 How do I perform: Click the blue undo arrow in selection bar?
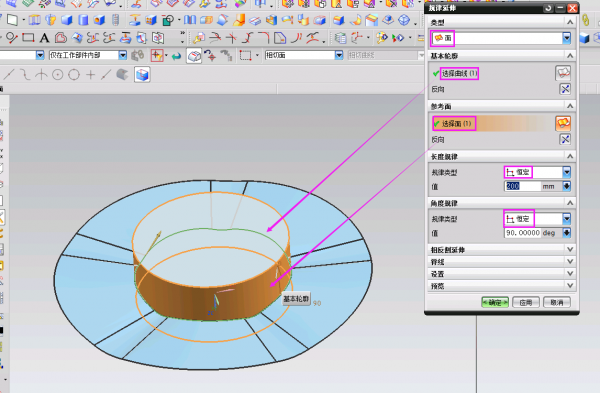pyautogui.click(x=176, y=56)
